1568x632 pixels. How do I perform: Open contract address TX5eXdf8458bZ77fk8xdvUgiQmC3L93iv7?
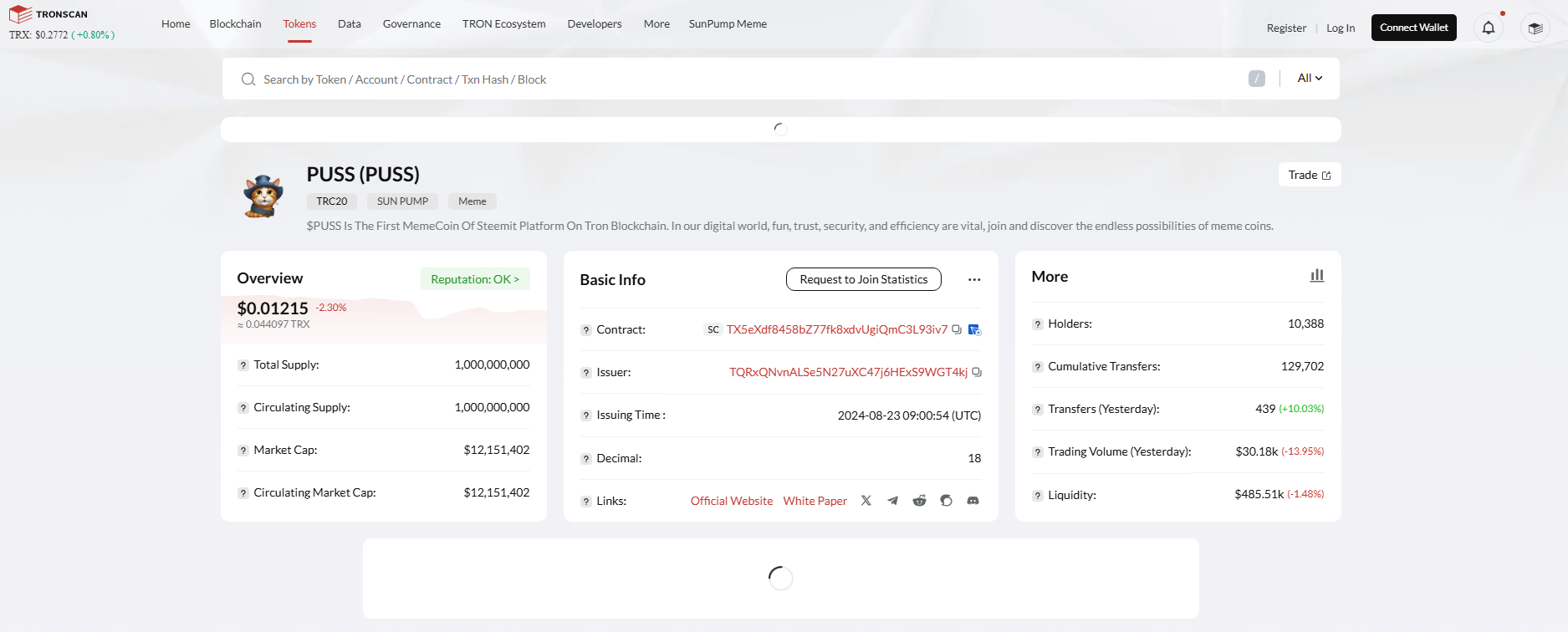point(837,329)
